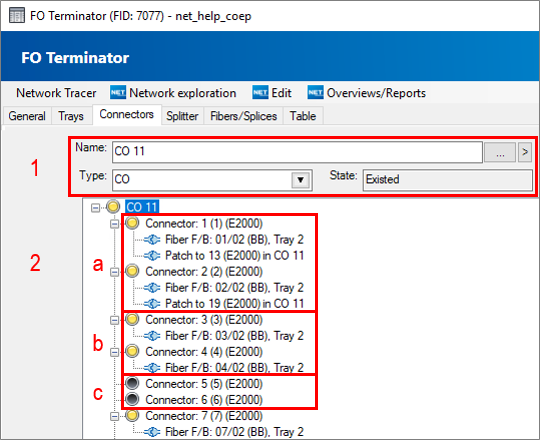Click the black icon of Connector 6

[132, 399]
